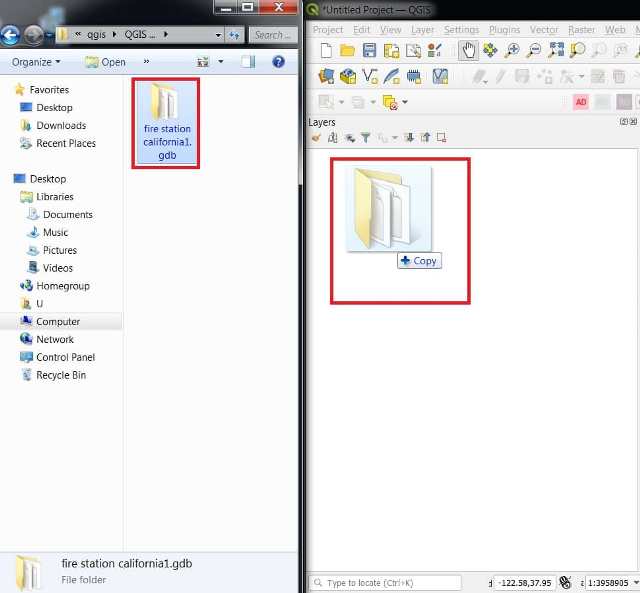Open the Raster menu
The height and width of the screenshot is (593, 640).
click(582, 30)
